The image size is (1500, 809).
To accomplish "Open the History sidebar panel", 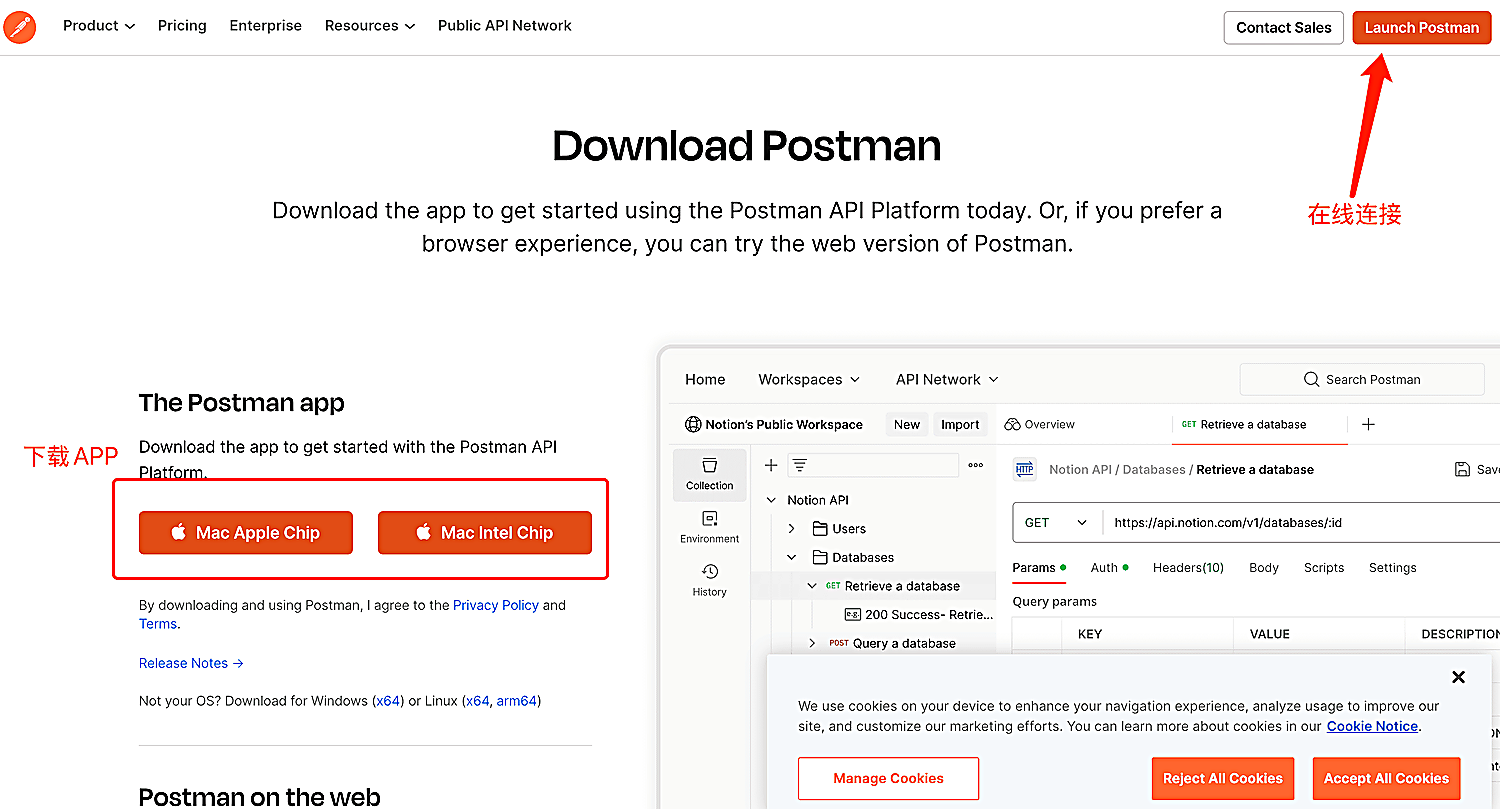I will tap(710, 580).
